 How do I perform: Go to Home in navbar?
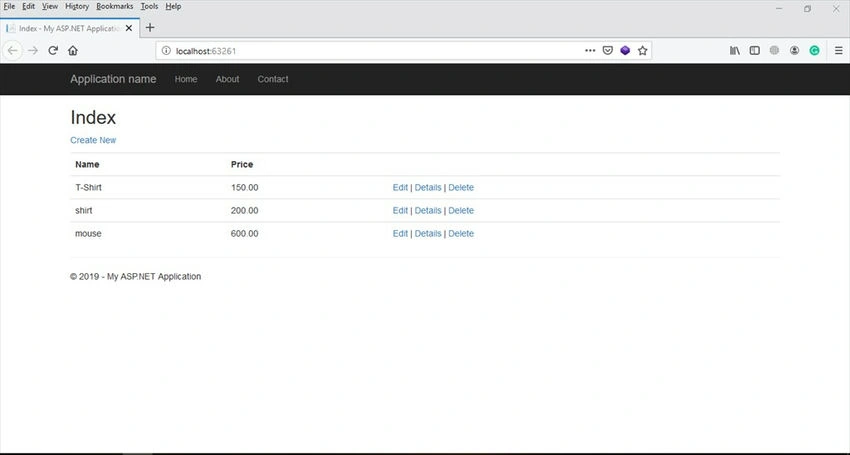(186, 79)
